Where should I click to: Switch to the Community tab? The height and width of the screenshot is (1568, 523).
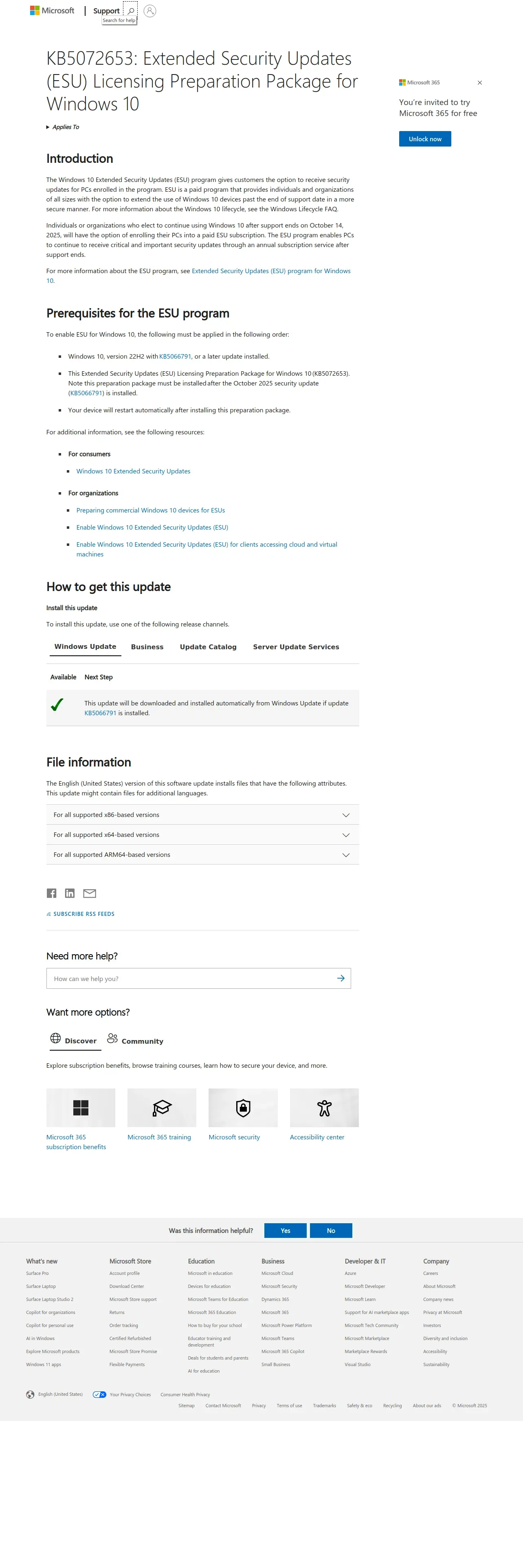[x=136, y=1040]
